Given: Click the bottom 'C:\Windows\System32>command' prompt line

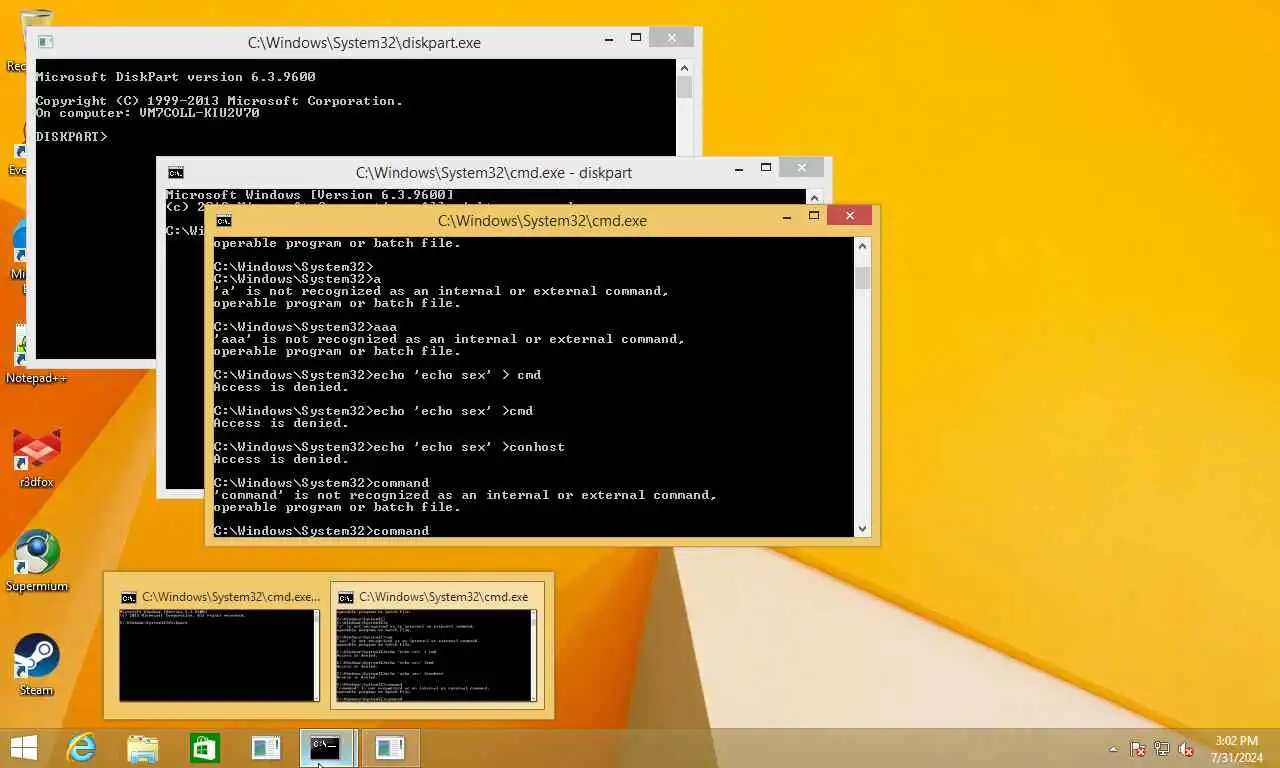Looking at the screenshot, I should (x=321, y=531).
